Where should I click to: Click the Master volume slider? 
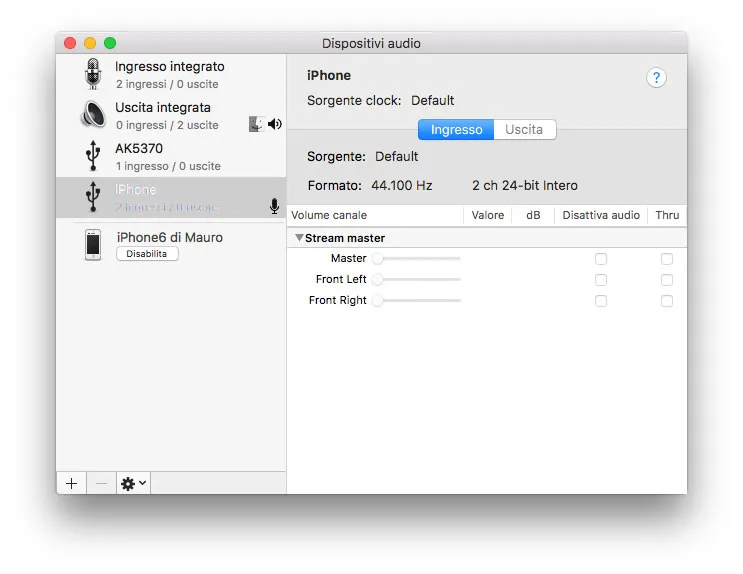[418, 259]
